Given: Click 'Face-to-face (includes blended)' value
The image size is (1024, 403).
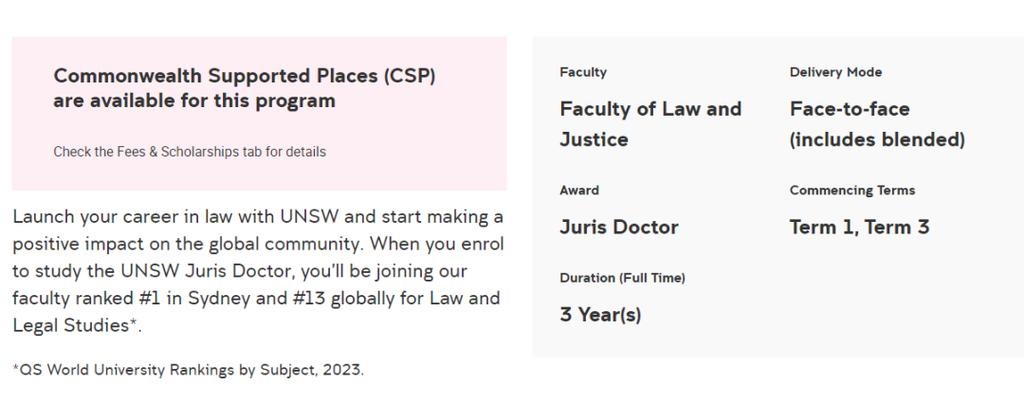Looking at the screenshot, I should [x=877, y=123].
